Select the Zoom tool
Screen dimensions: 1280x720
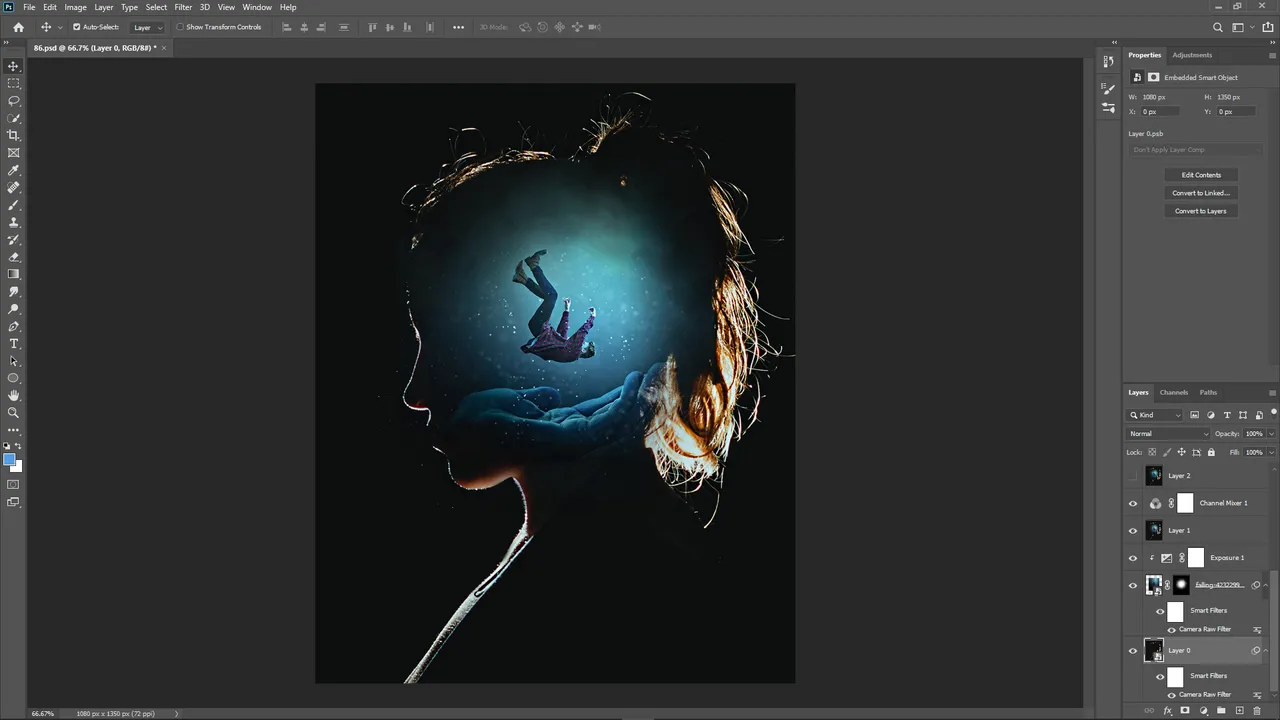pyautogui.click(x=13, y=413)
